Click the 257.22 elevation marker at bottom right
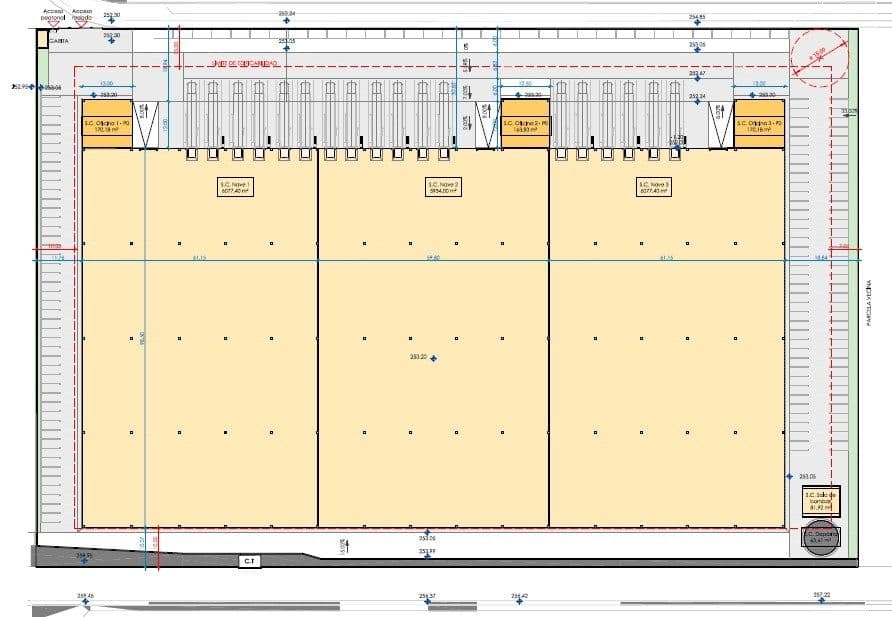This screenshot has height=617, width=892. [x=821, y=601]
